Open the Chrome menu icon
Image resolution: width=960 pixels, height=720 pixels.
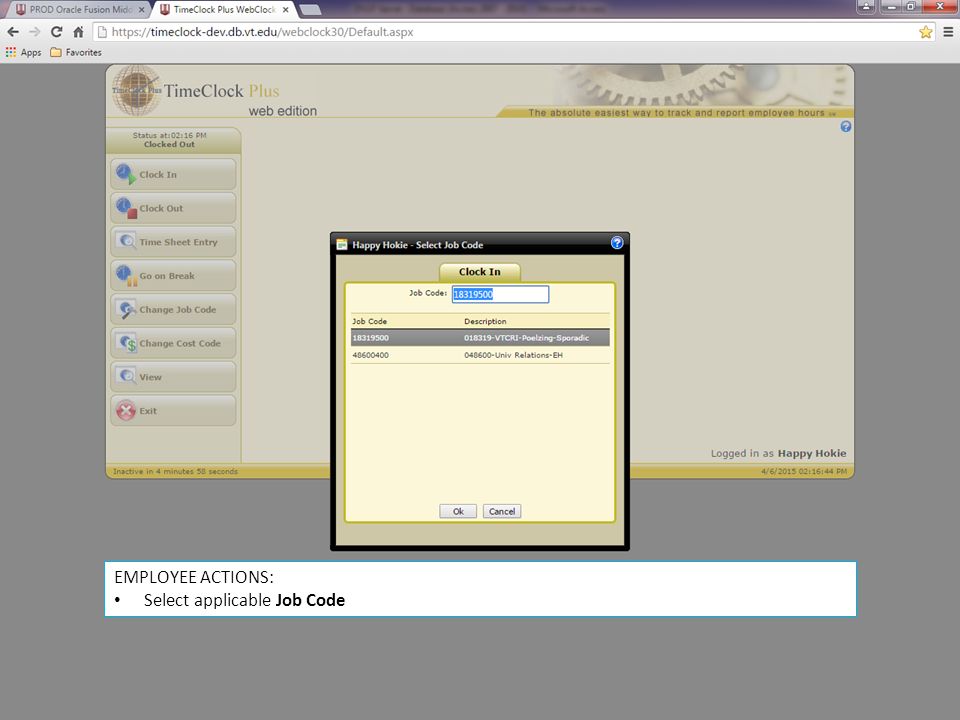pyautogui.click(x=948, y=32)
